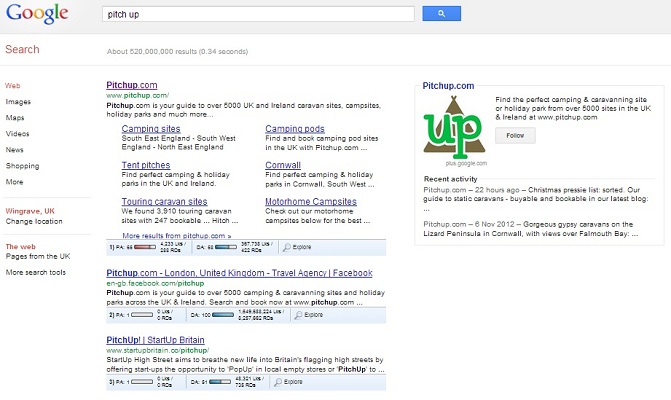Image resolution: width=671 pixels, height=400 pixels.
Task: Click 'More results from pitchup.com'
Action: 177,235
